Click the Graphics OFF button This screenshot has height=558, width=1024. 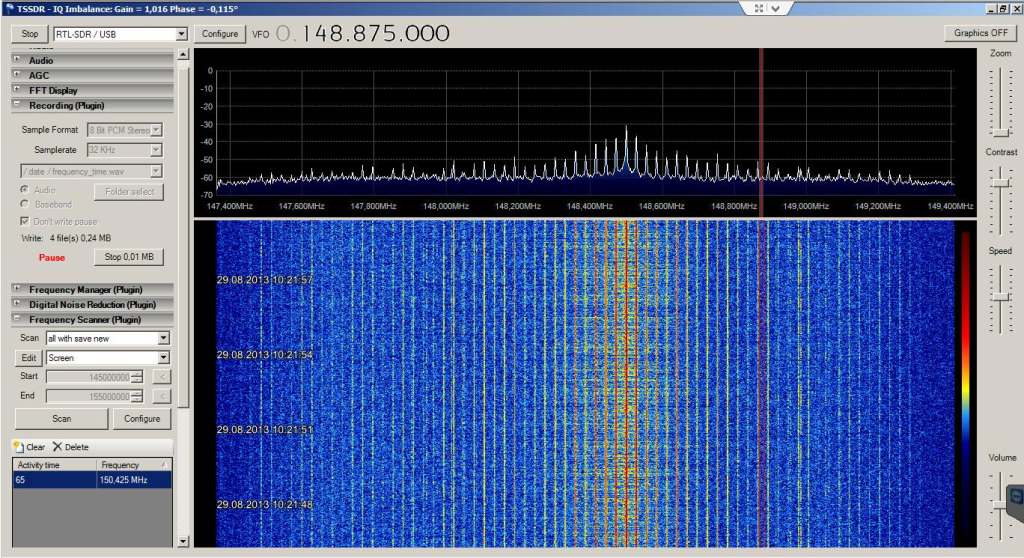[x=980, y=33]
